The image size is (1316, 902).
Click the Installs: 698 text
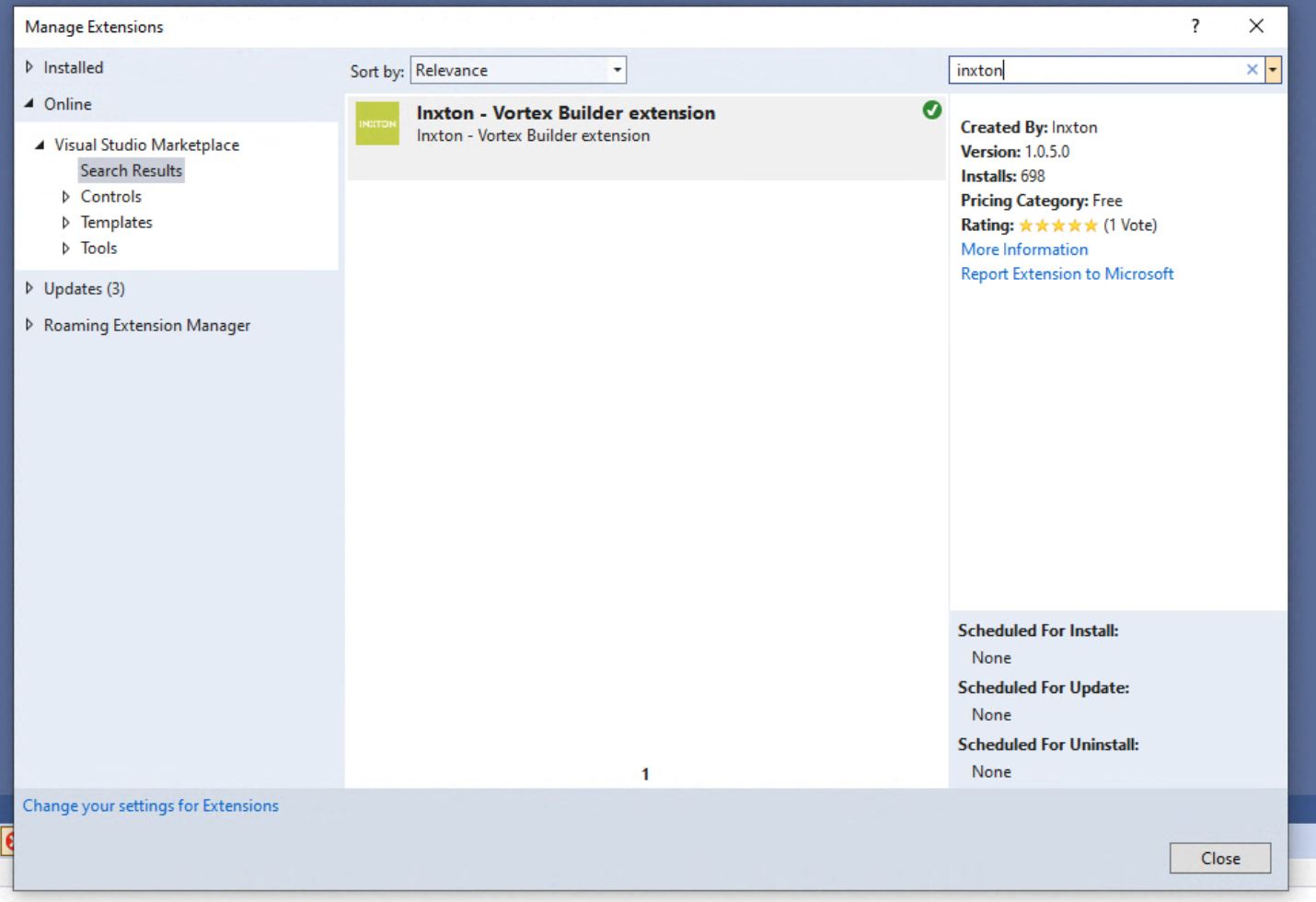1002,176
